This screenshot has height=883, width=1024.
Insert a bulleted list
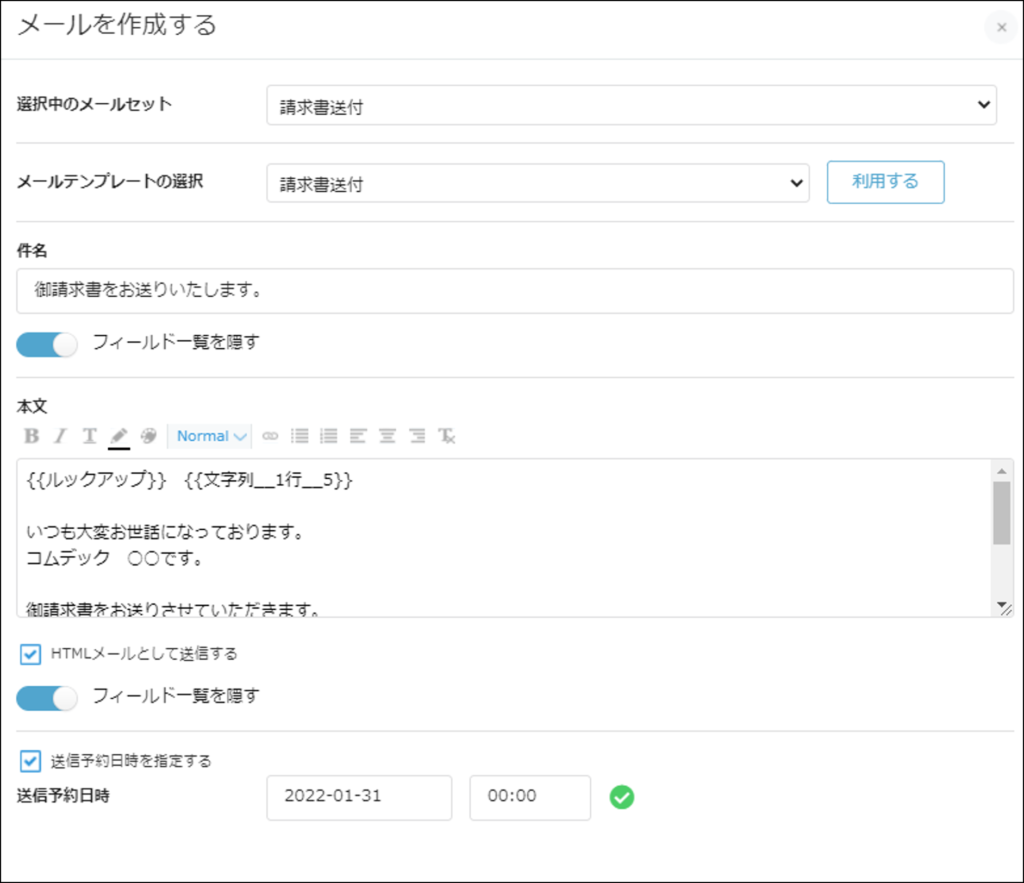click(299, 436)
